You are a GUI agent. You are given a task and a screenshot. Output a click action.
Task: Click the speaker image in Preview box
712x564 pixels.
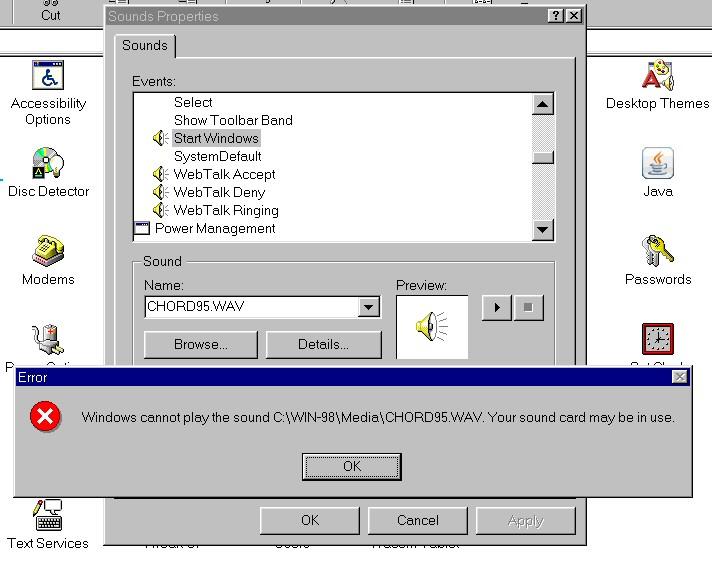(431, 327)
